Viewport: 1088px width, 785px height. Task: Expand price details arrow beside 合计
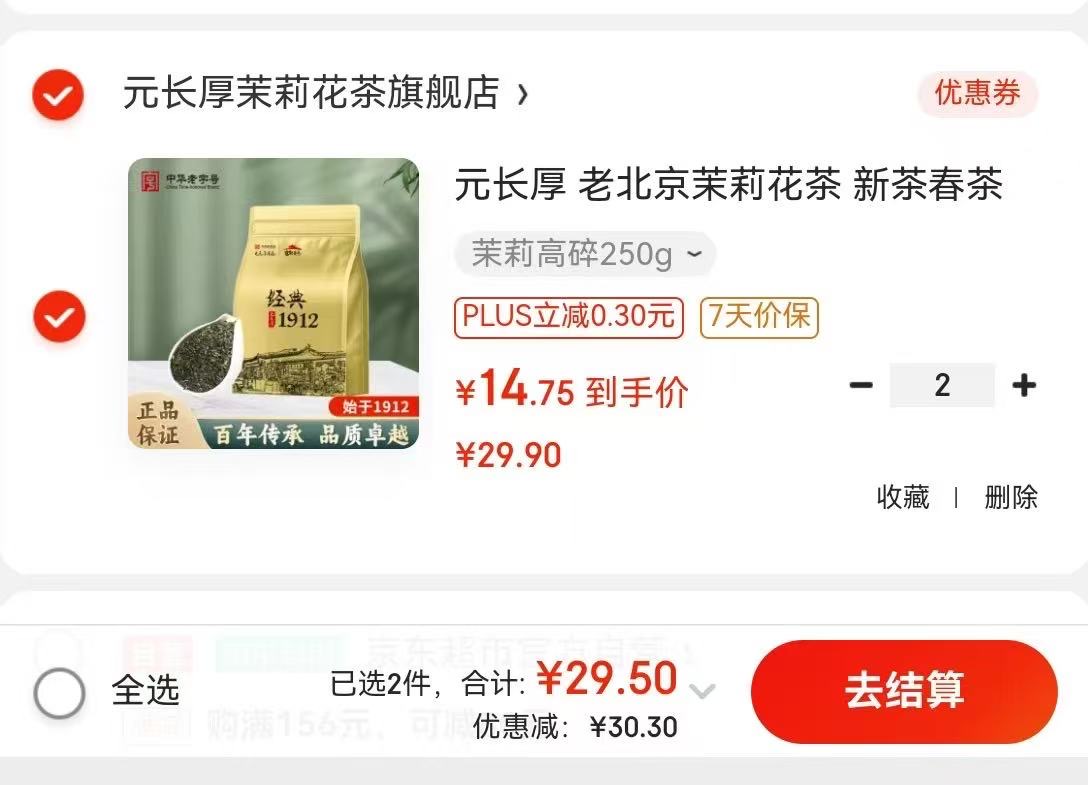[x=702, y=691]
